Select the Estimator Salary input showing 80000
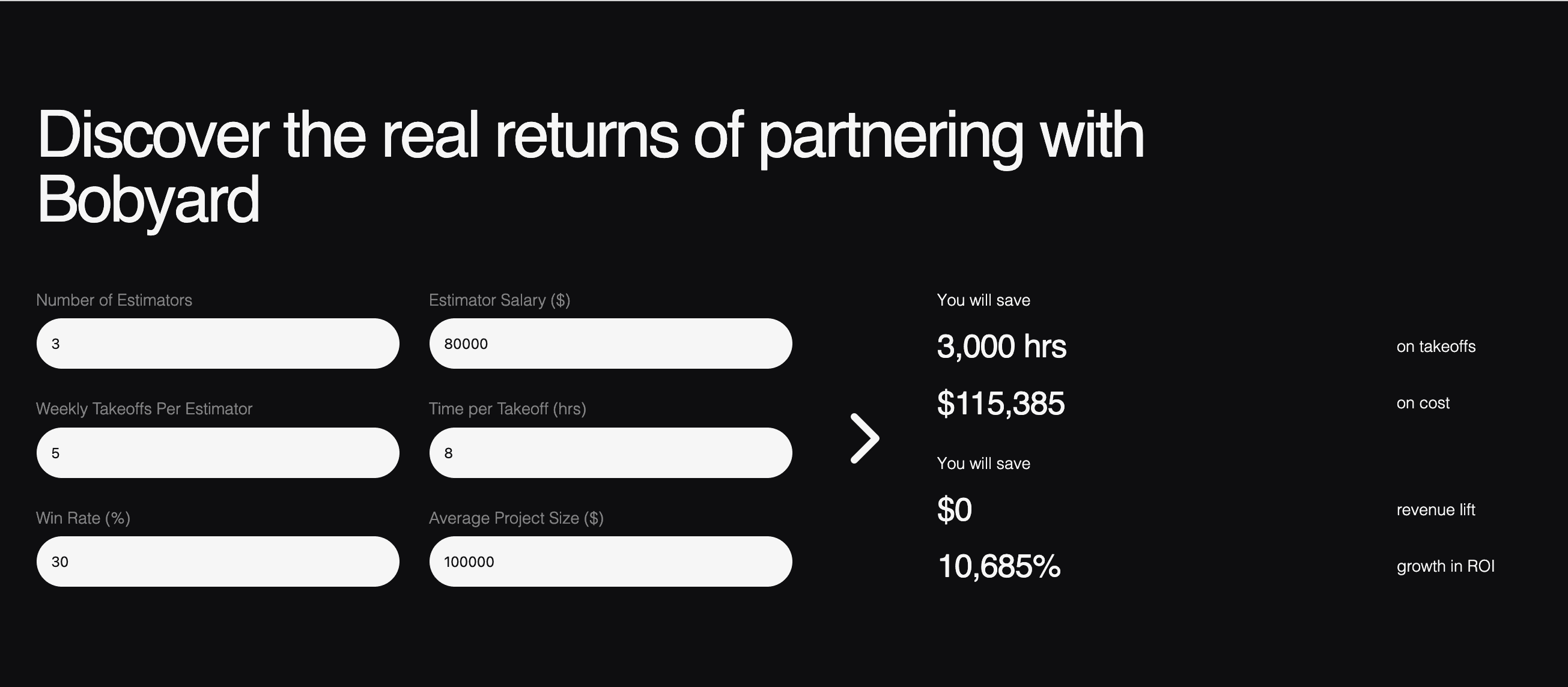The image size is (1568, 687). (609, 343)
